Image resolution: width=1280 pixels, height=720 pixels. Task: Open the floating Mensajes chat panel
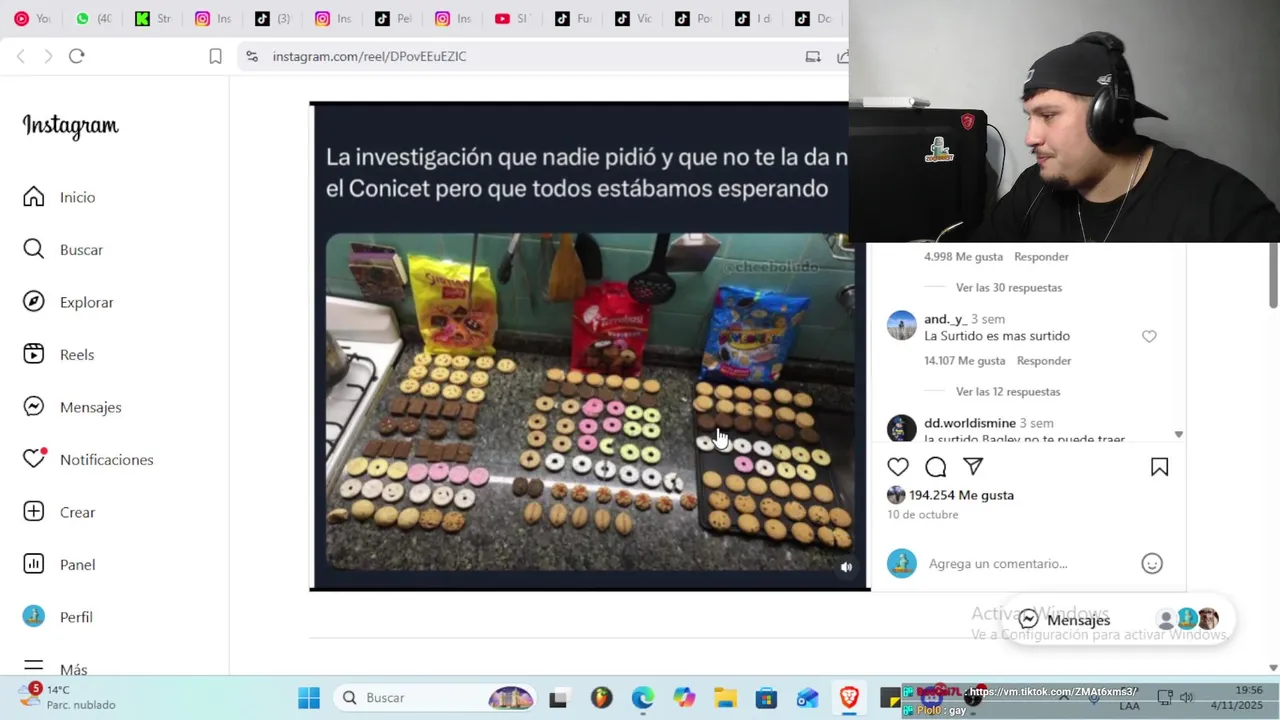tap(1118, 620)
